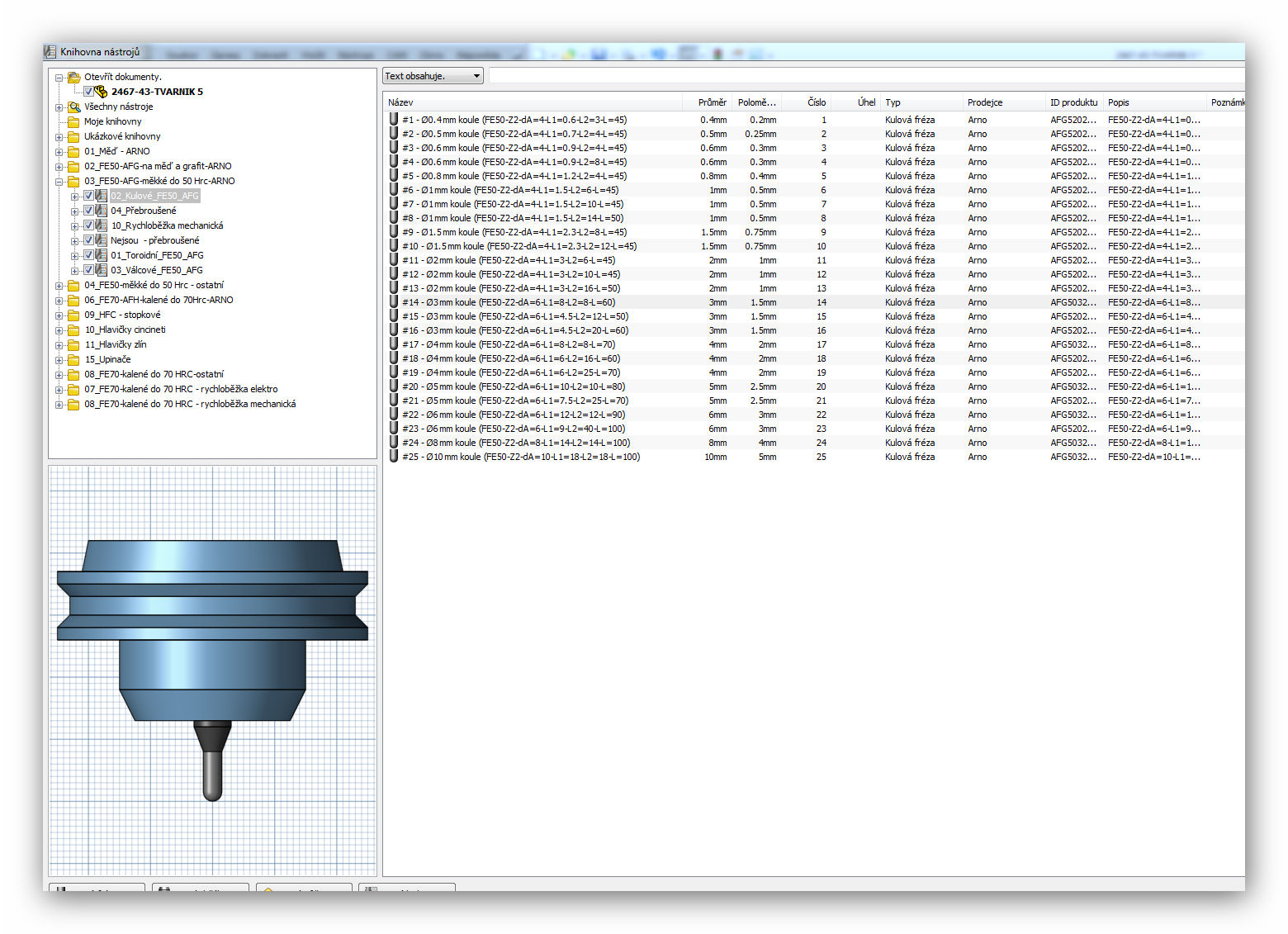Image resolution: width=1288 pixels, height=934 pixels.
Task: Toggle the 04_Přebroušené library checkbox
Action: 88,211
